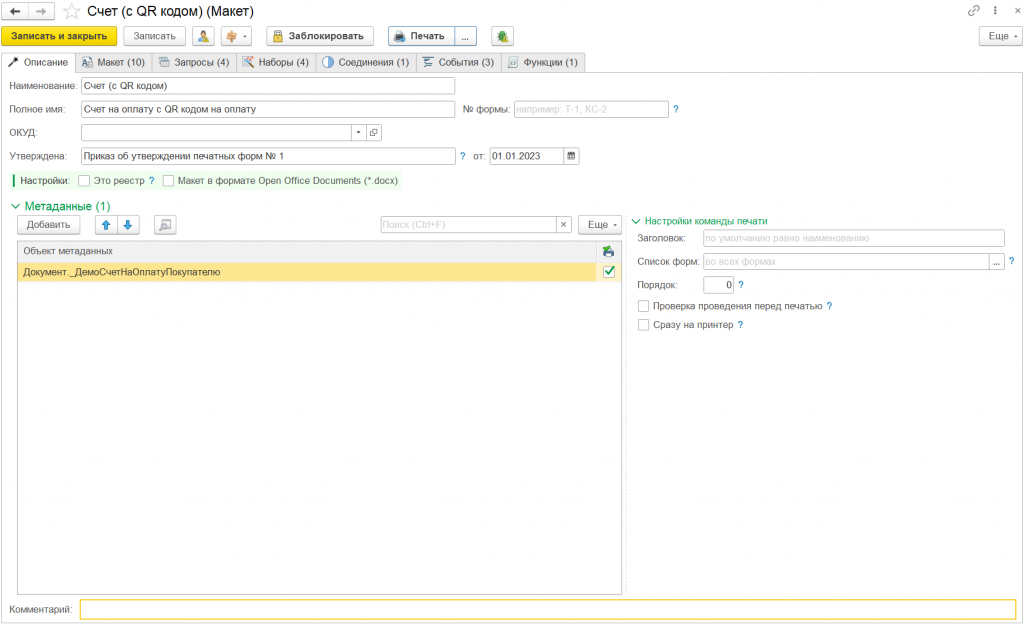Screen dimensions: 1024x625
Task: Click into the Заголовок field
Action: point(854,238)
